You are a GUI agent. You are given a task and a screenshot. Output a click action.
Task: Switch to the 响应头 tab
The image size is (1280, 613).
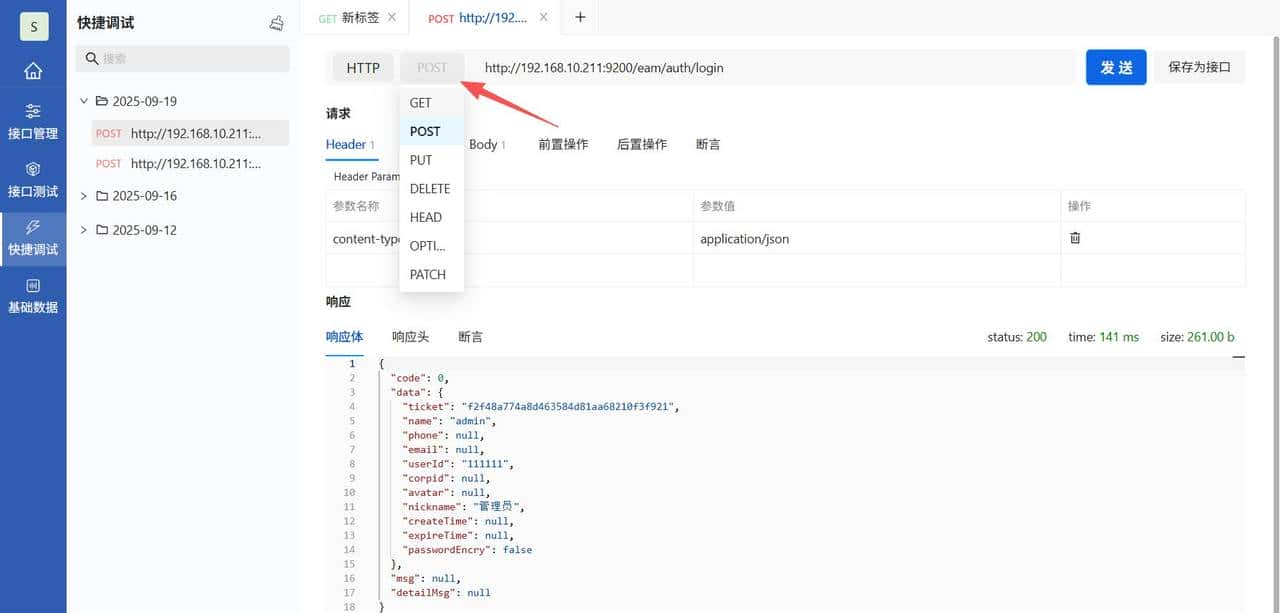click(x=410, y=337)
